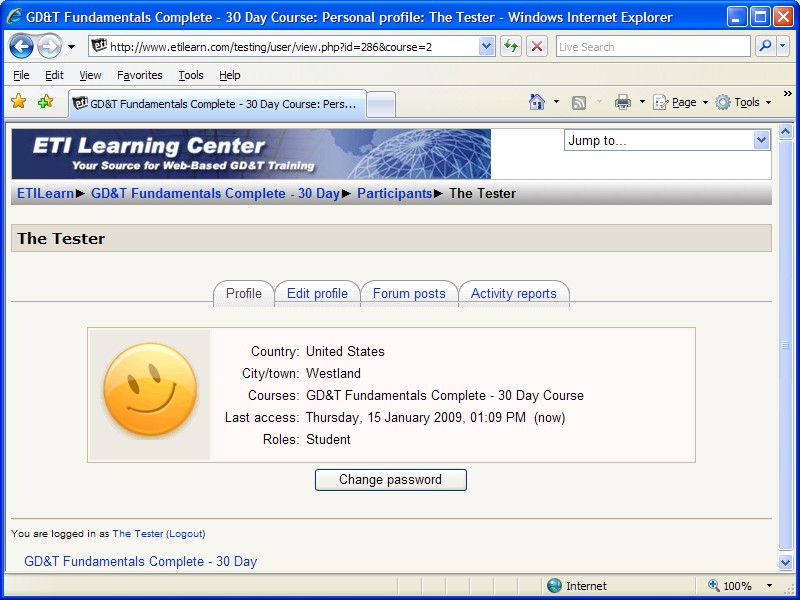Image resolution: width=800 pixels, height=600 pixels.
Task: Click the zoom level magnifier icon
Action: tap(714, 586)
